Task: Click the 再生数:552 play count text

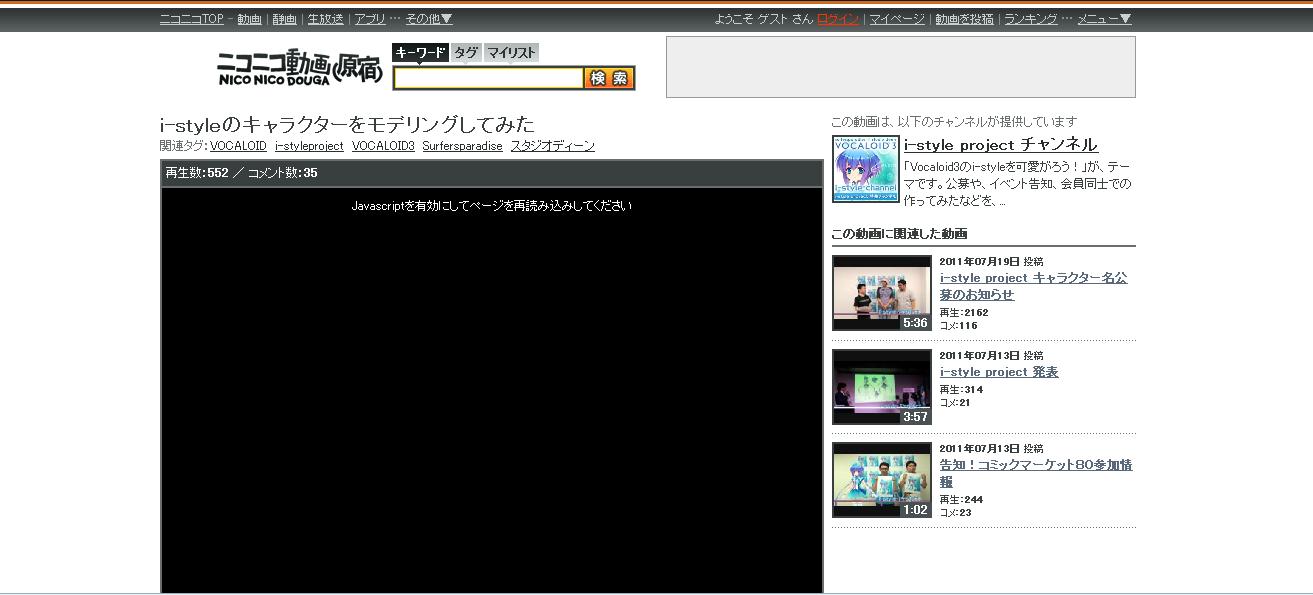Action: pyautogui.click(x=197, y=173)
